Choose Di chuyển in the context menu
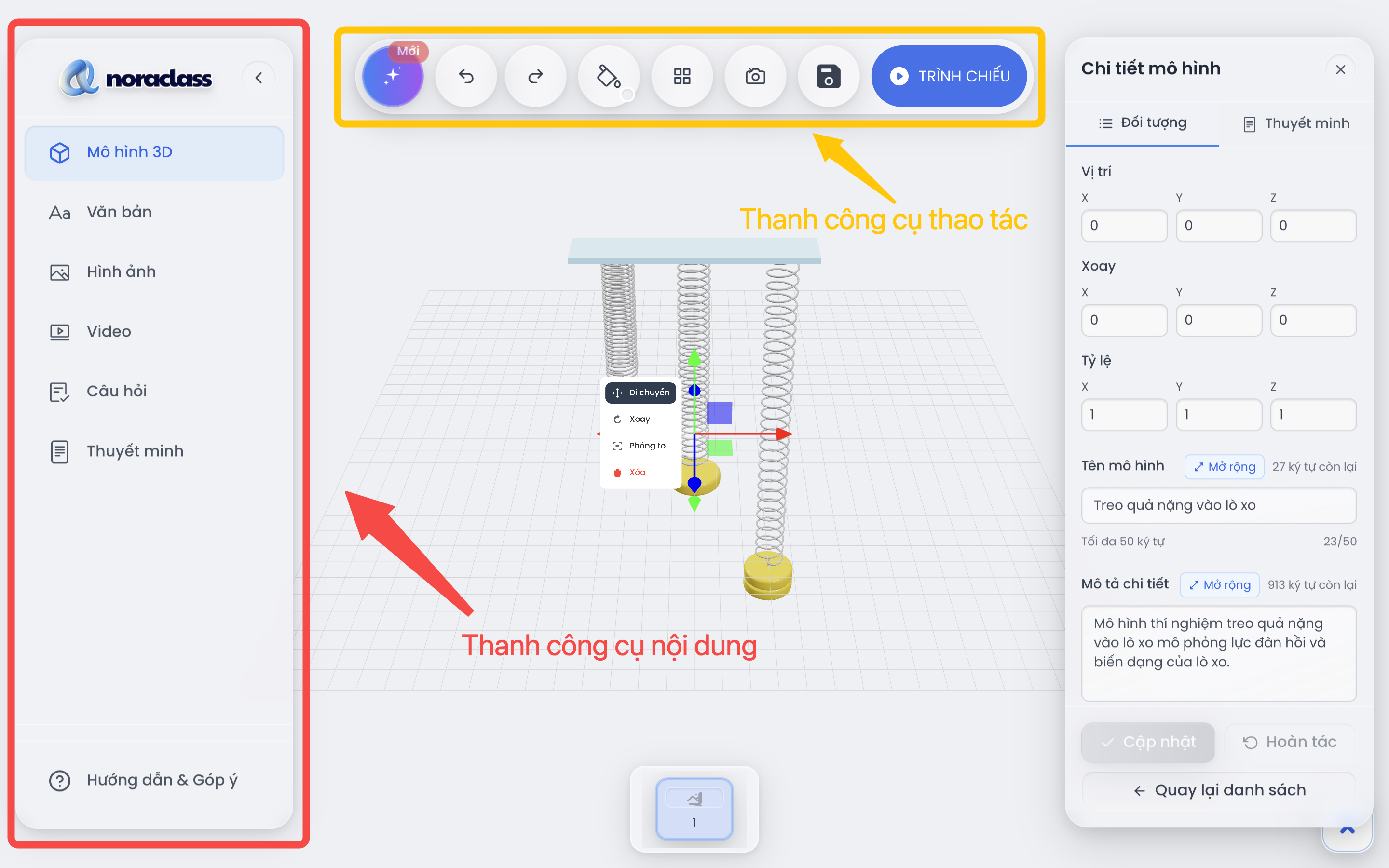The width and height of the screenshot is (1389, 868). tap(640, 393)
